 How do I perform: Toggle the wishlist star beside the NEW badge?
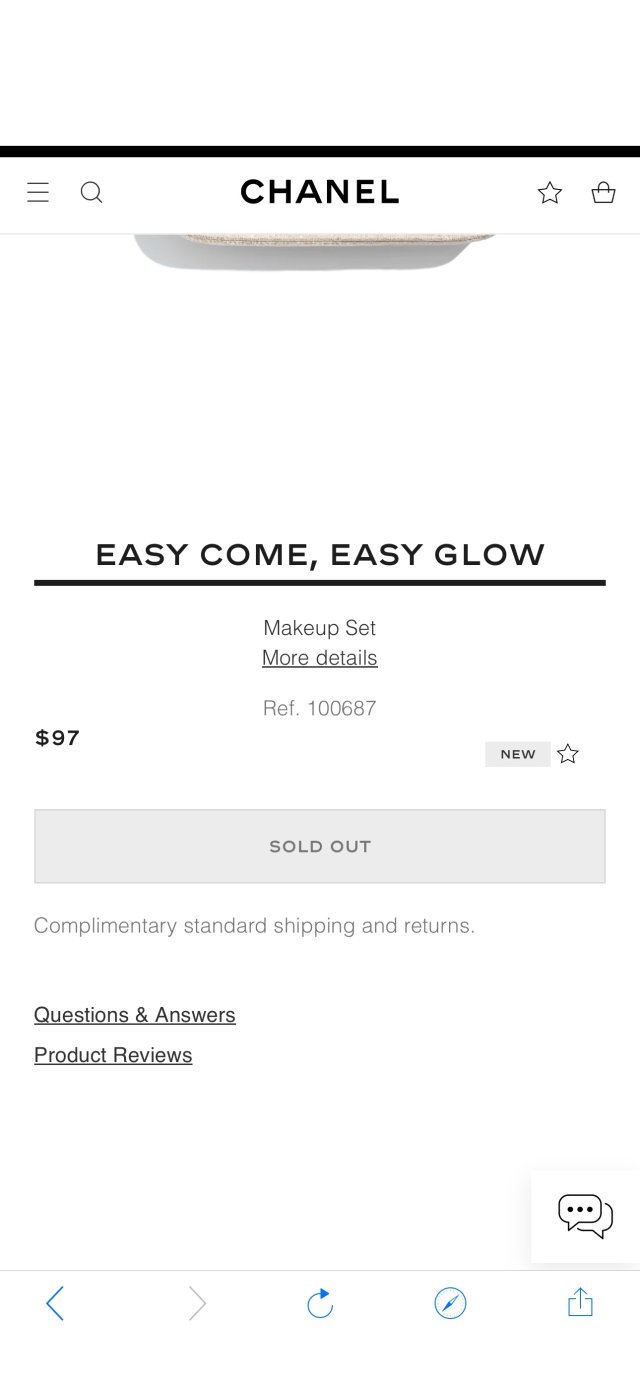point(567,754)
